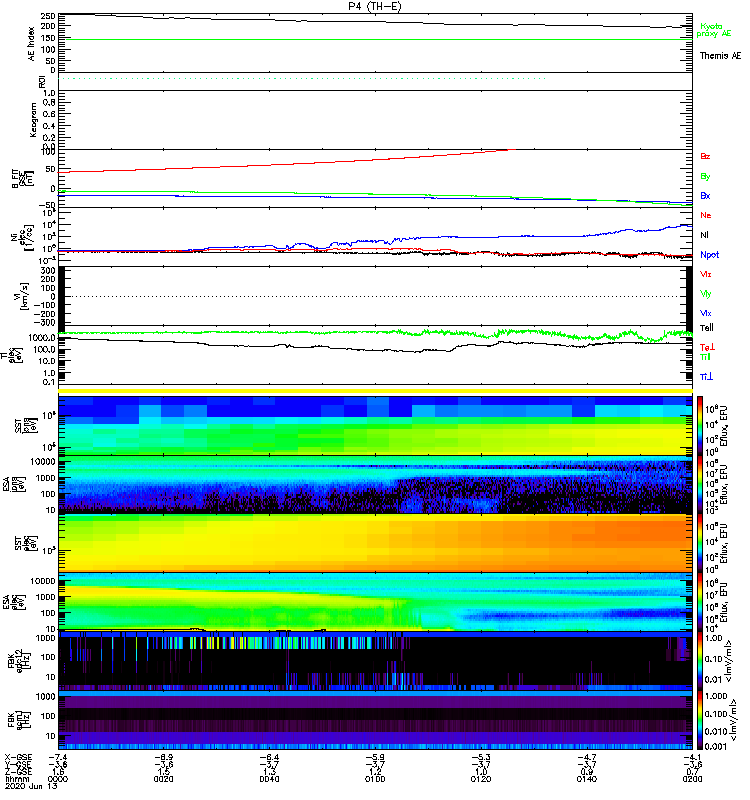Select the Kyoto proxy AE legend label
Screen dimensions: 750x800
[x=714, y=30]
